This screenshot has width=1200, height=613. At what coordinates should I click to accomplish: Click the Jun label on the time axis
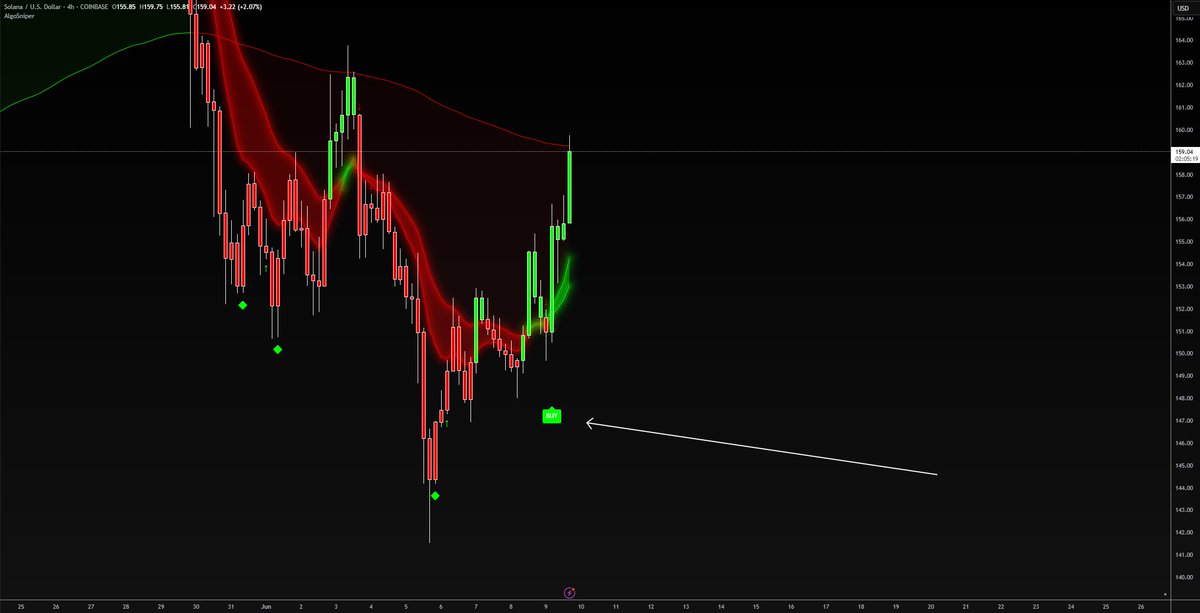click(265, 606)
